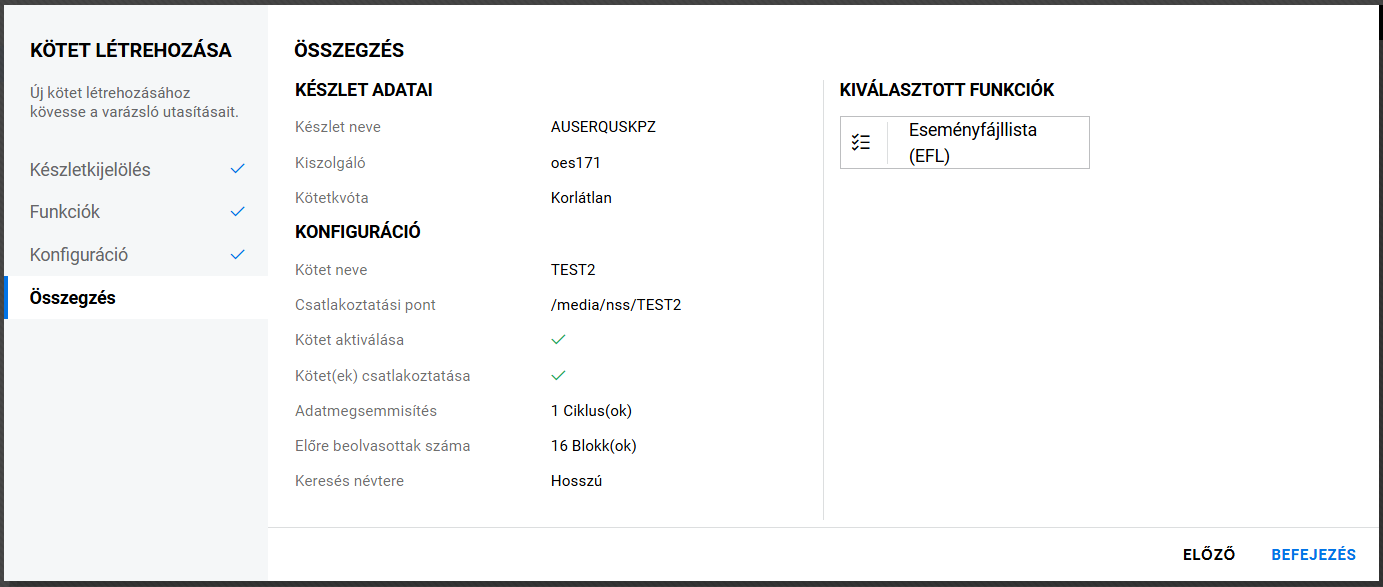Click the green Kötet aktiválása checkmark
The width and height of the screenshot is (1383, 587).
(559, 340)
